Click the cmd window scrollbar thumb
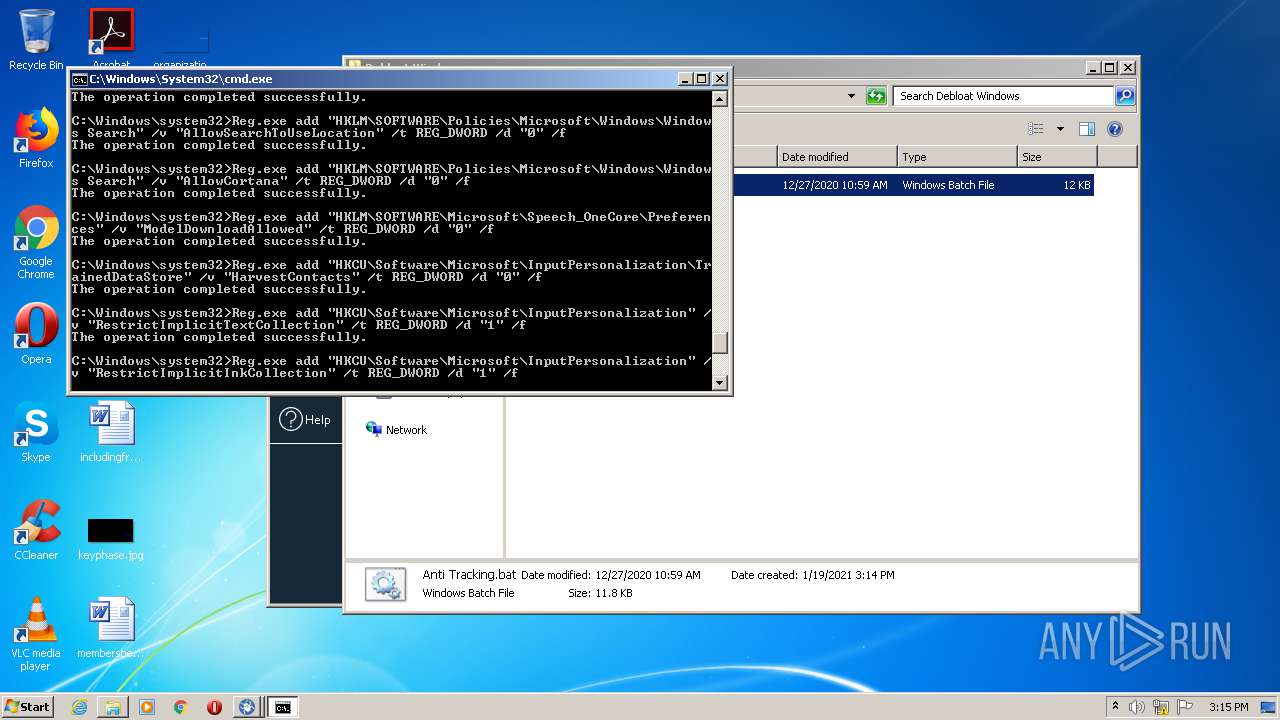1280x720 pixels. tap(719, 343)
